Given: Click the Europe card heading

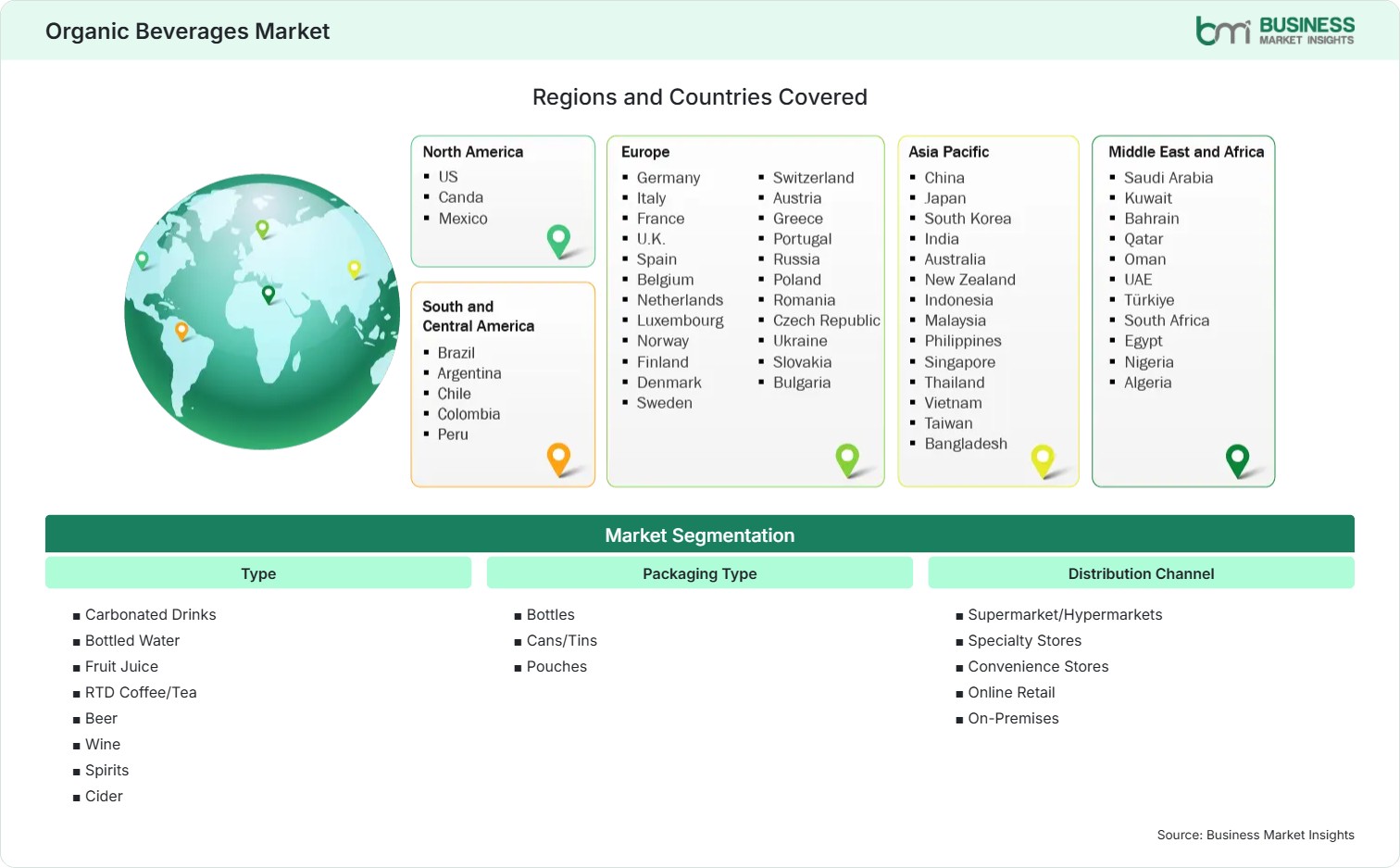Looking at the screenshot, I should pos(645,152).
